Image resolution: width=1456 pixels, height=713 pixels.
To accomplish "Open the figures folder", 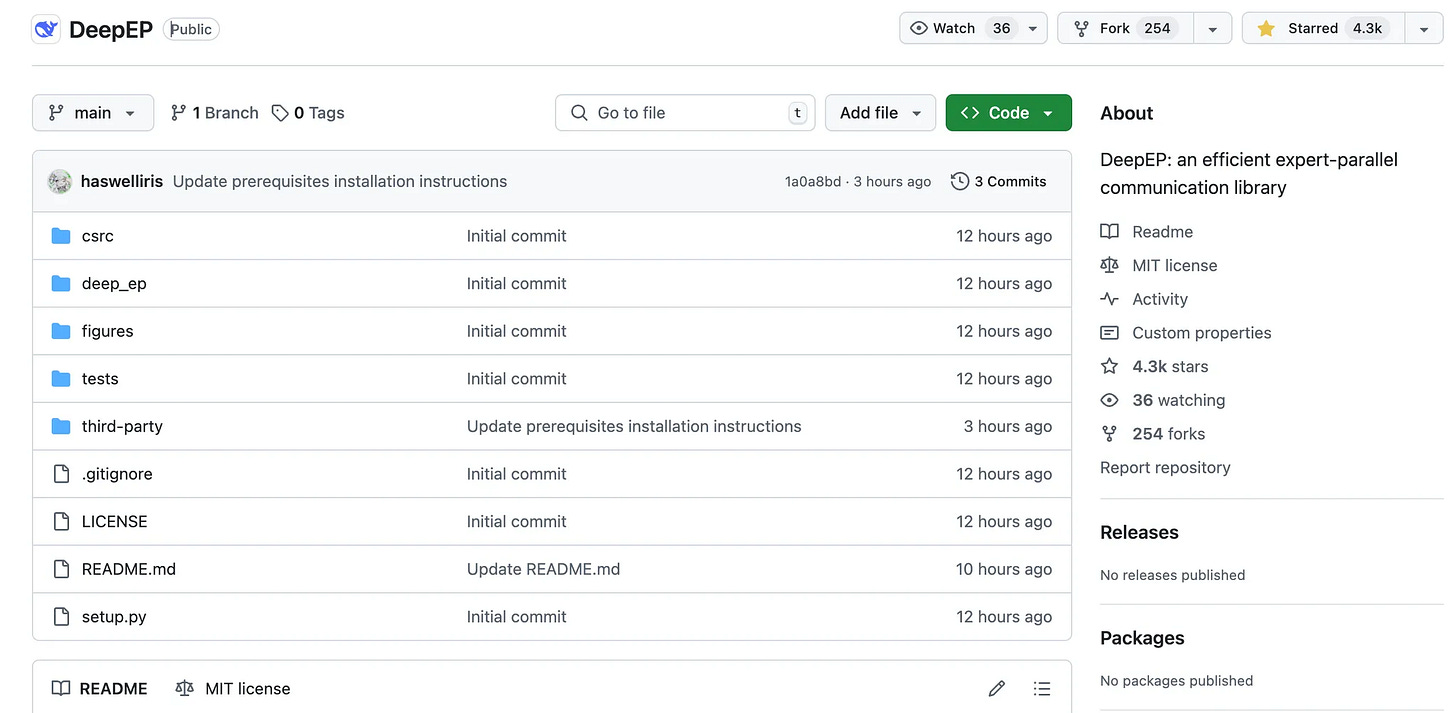I will click(107, 331).
